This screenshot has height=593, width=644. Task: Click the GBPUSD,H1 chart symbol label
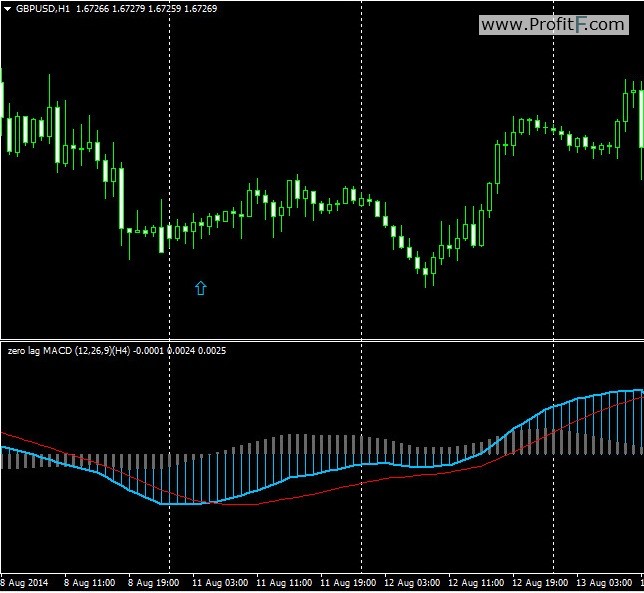pos(43,9)
